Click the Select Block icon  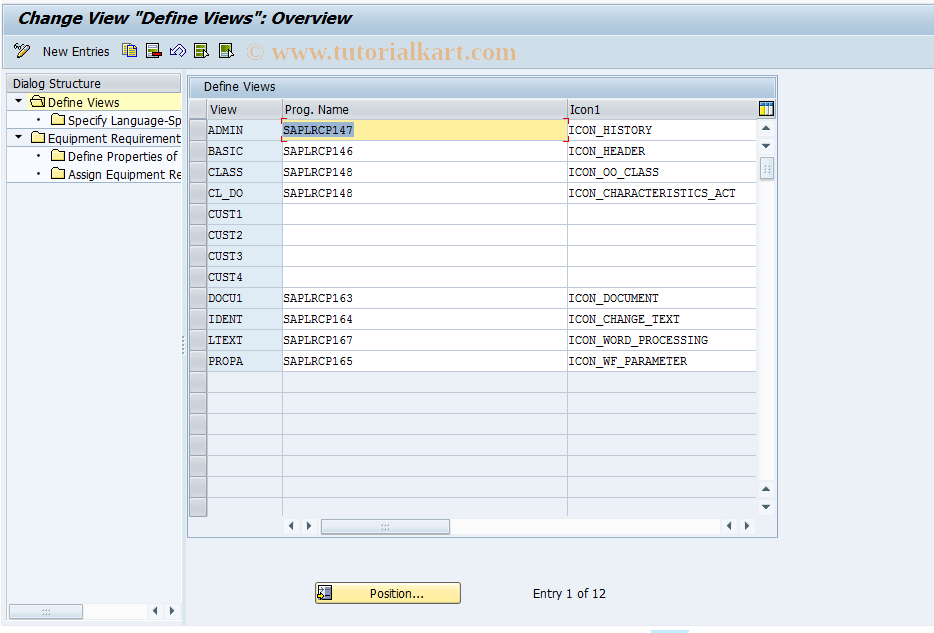click(226, 50)
